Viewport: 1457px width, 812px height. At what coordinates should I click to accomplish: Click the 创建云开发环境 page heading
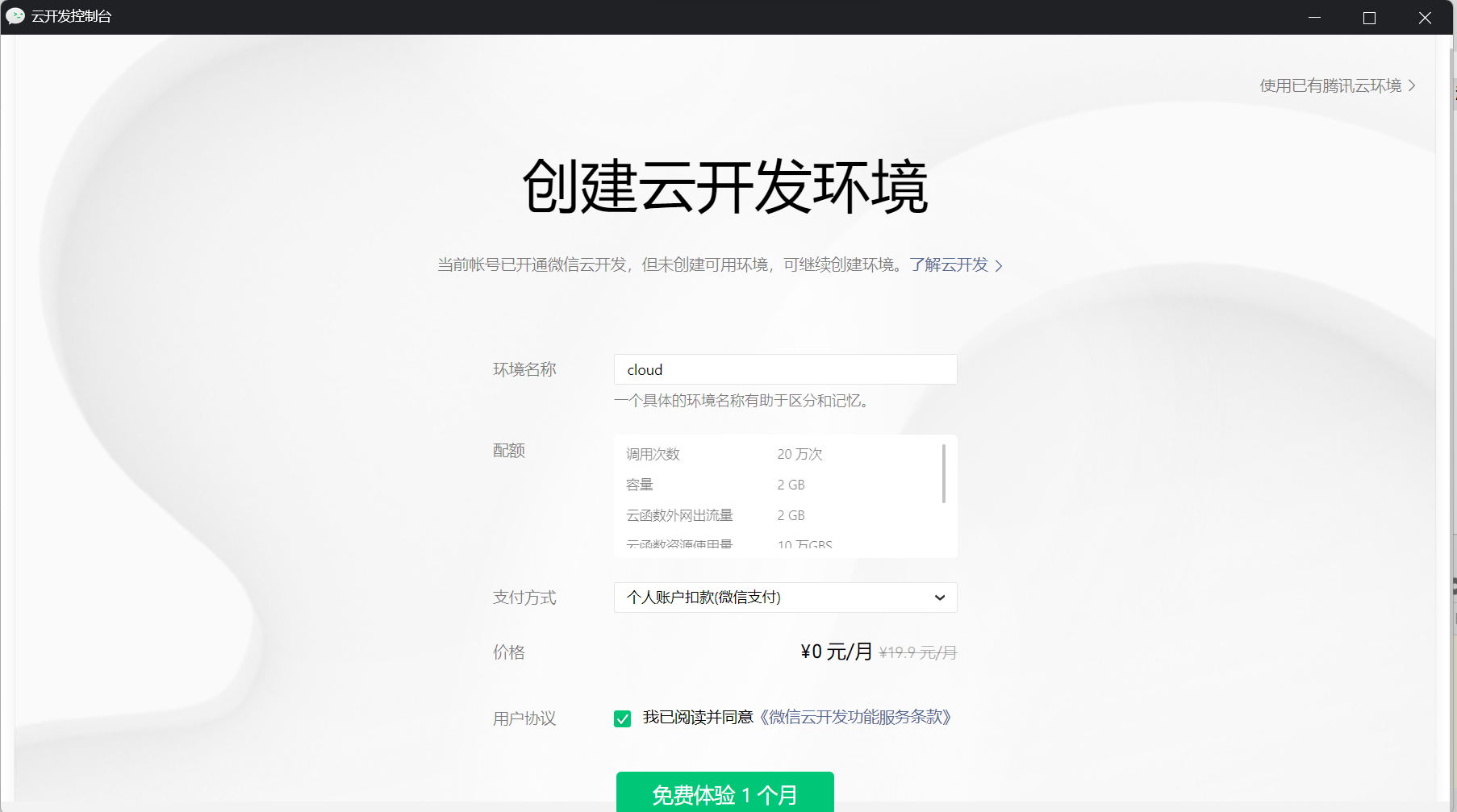point(725,186)
